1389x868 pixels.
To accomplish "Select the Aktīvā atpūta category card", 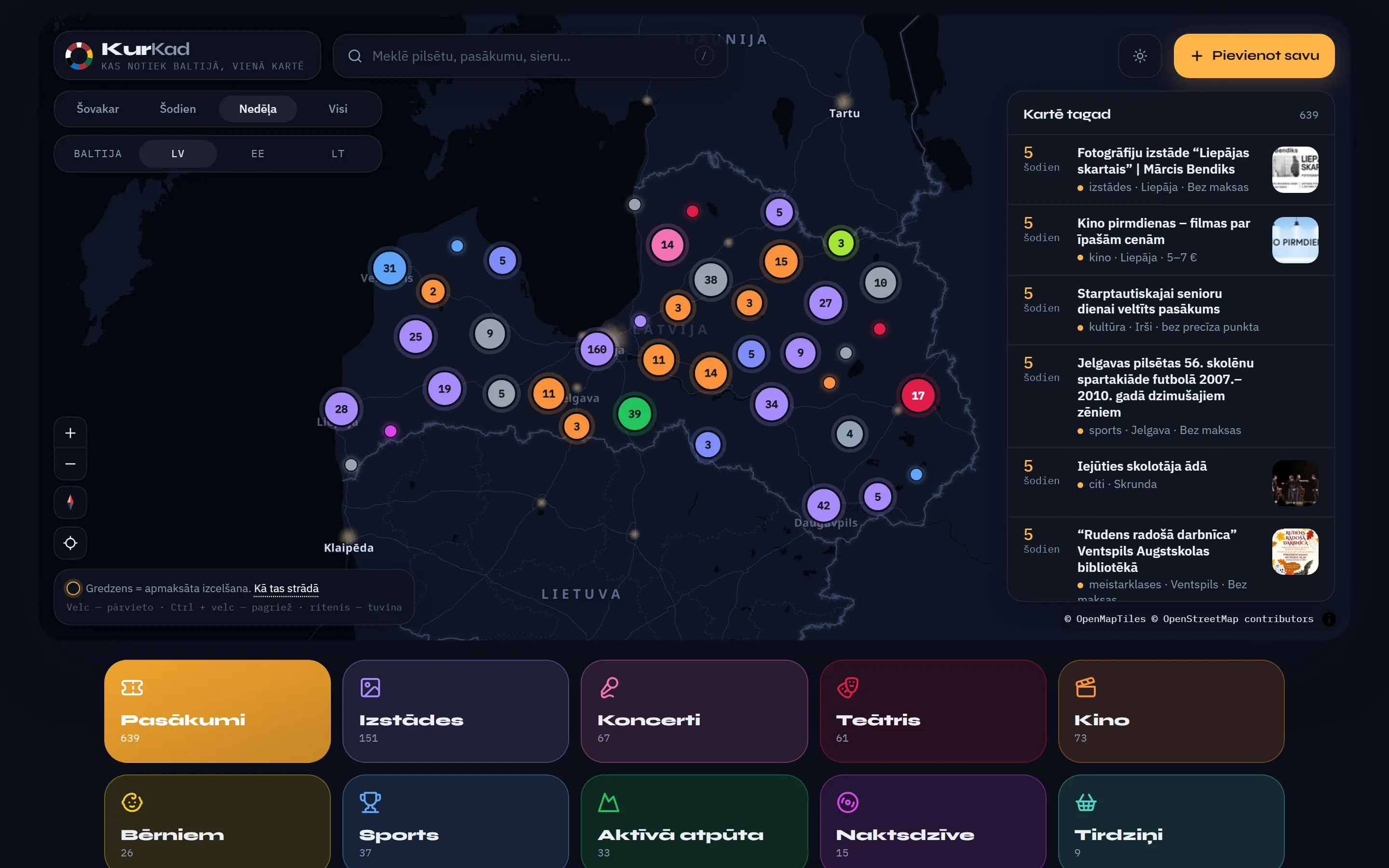I will point(694,821).
